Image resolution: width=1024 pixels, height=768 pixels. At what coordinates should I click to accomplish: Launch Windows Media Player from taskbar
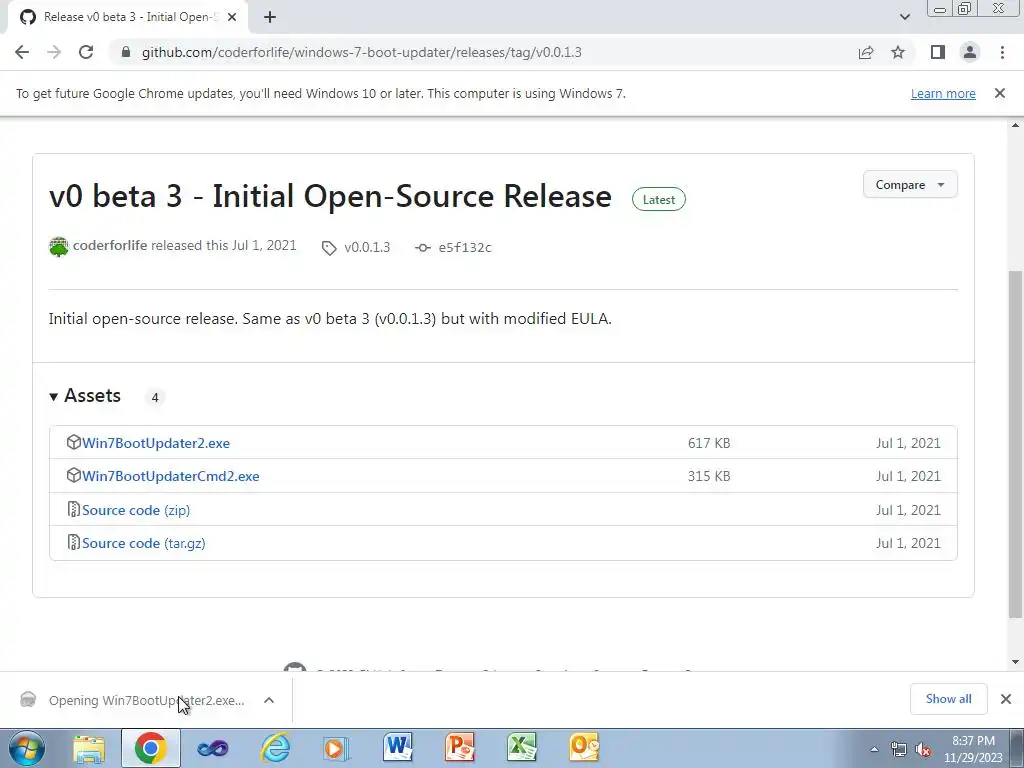[336, 748]
